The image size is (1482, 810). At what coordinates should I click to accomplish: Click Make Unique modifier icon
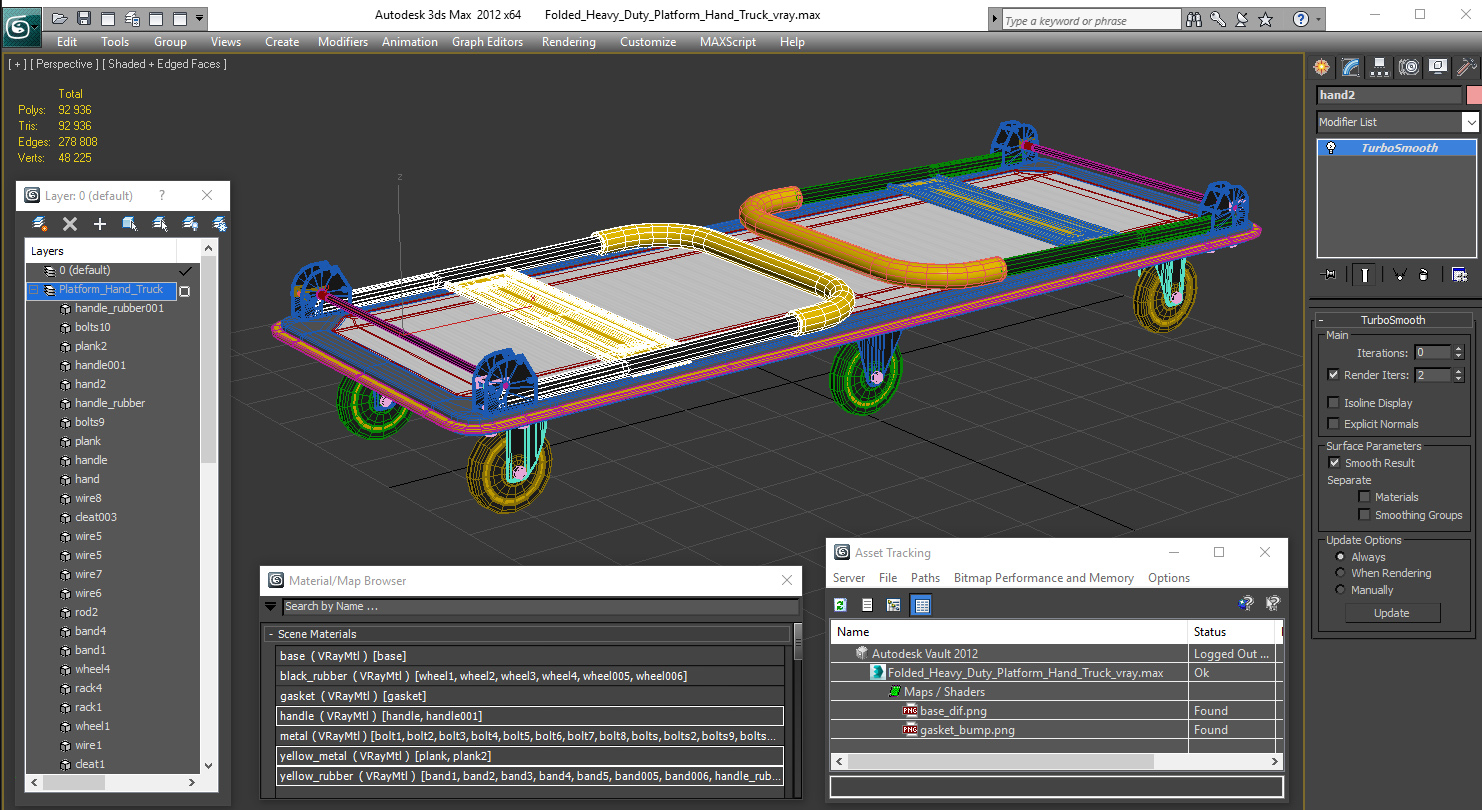[1399, 274]
